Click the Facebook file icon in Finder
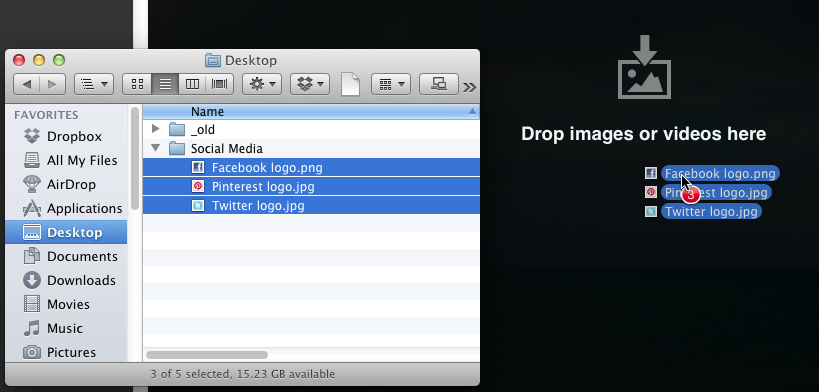 click(x=198, y=167)
